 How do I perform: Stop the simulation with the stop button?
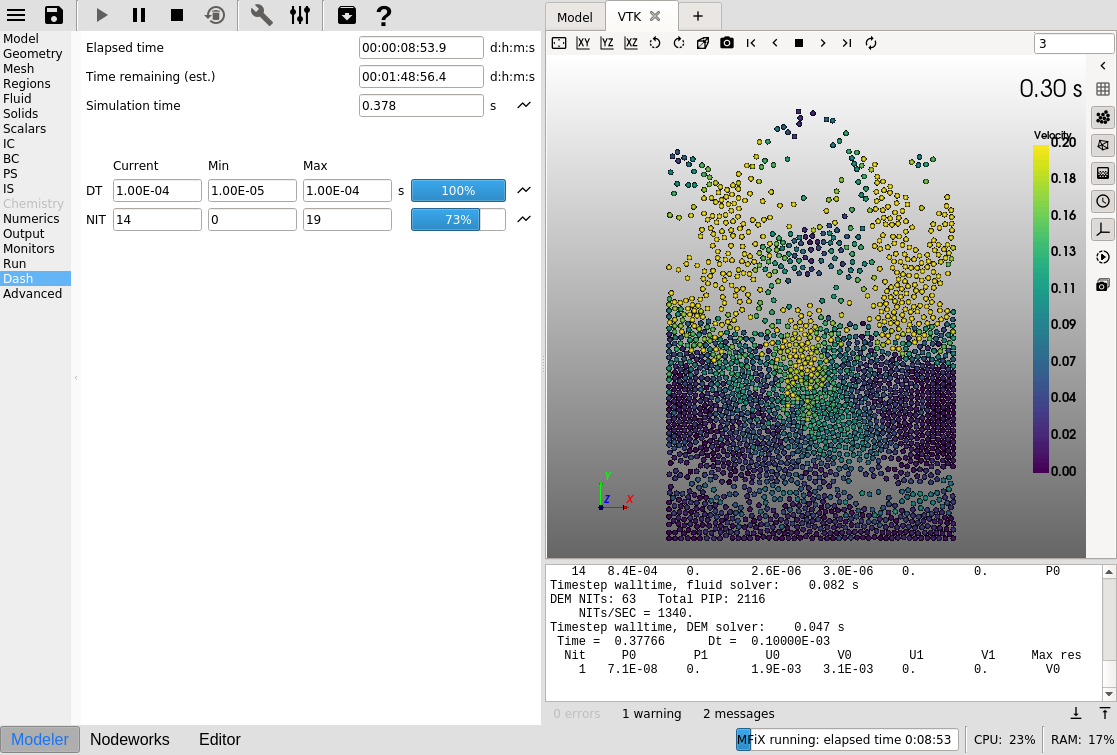tap(177, 15)
